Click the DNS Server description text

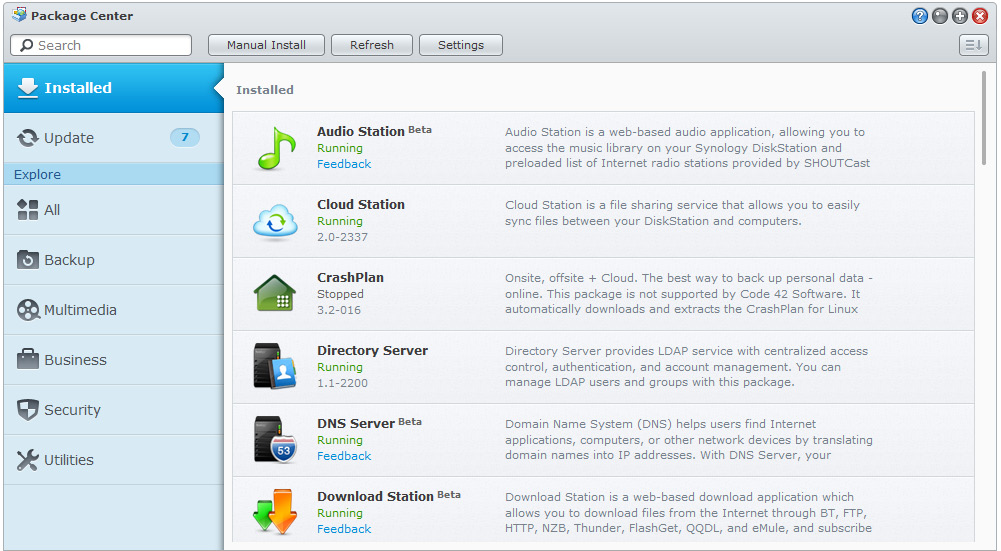[689, 439]
